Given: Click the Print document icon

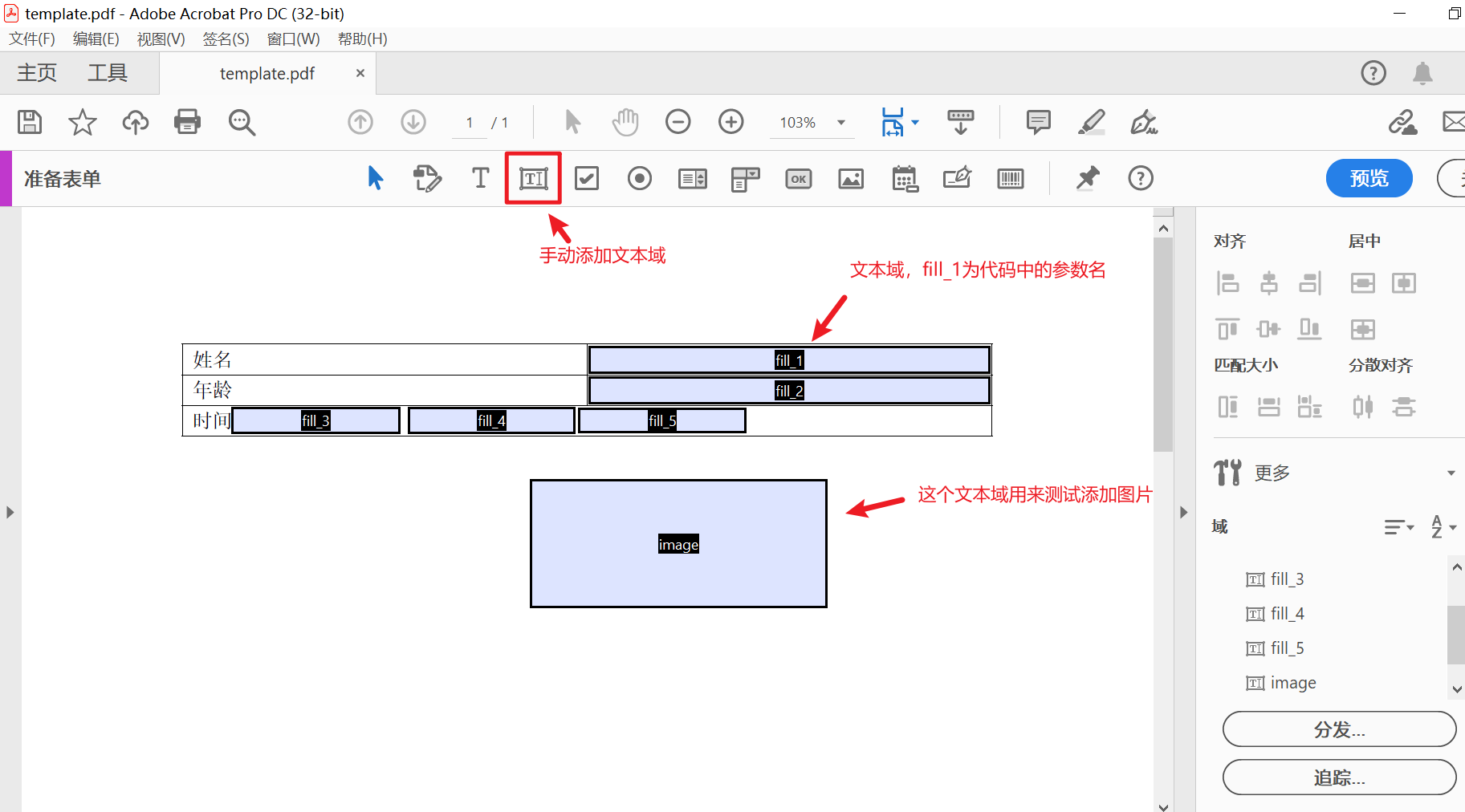Looking at the screenshot, I should 187,122.
